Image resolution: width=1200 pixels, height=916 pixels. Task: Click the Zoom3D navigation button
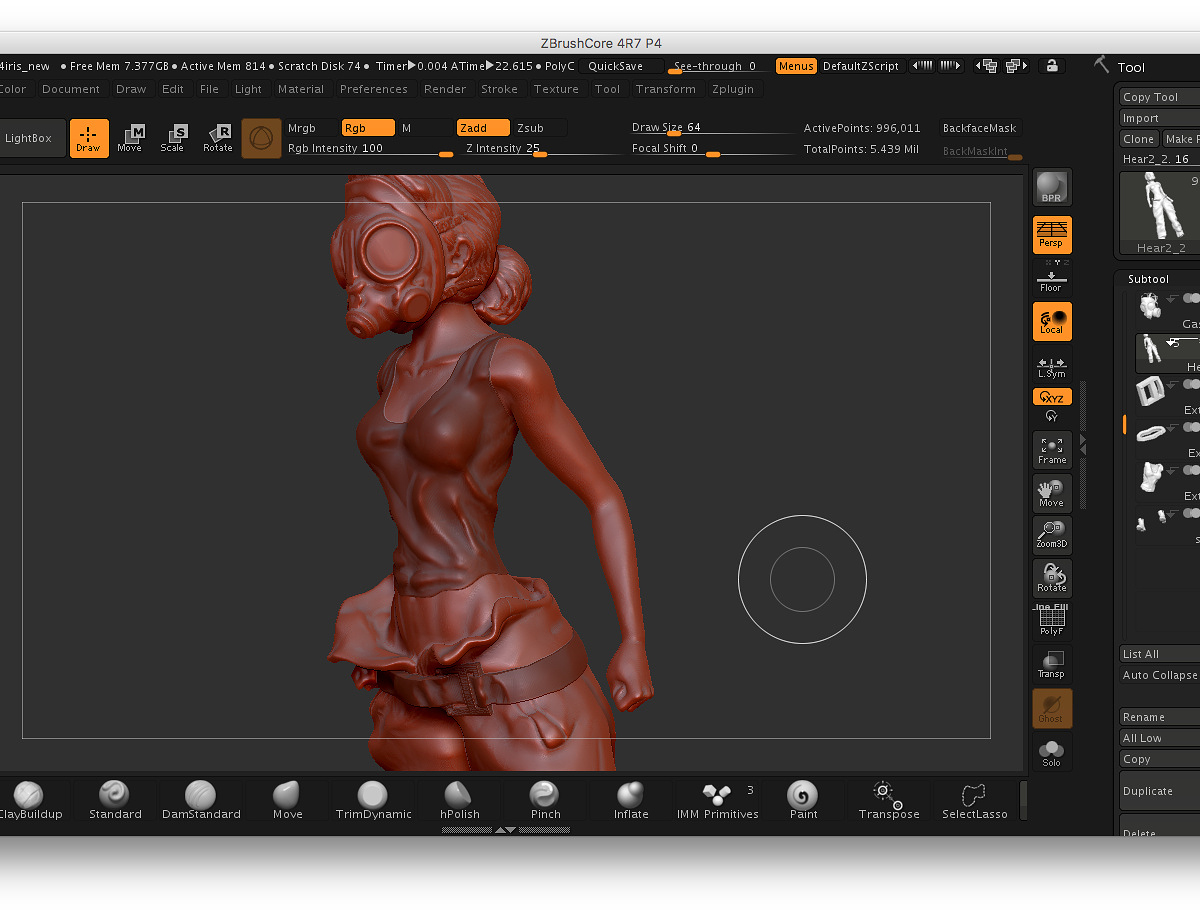point(1052,535)
